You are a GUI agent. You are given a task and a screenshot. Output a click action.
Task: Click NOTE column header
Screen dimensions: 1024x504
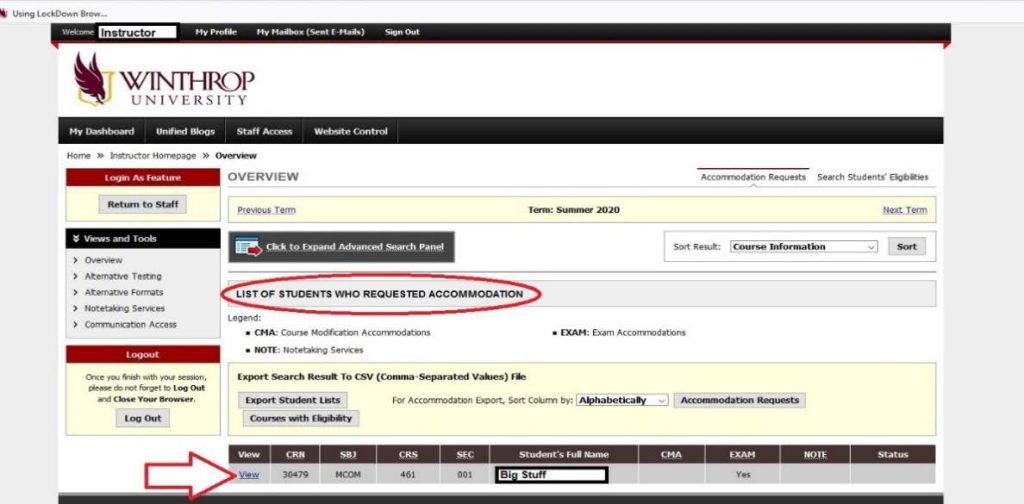(x=815, y=454)
